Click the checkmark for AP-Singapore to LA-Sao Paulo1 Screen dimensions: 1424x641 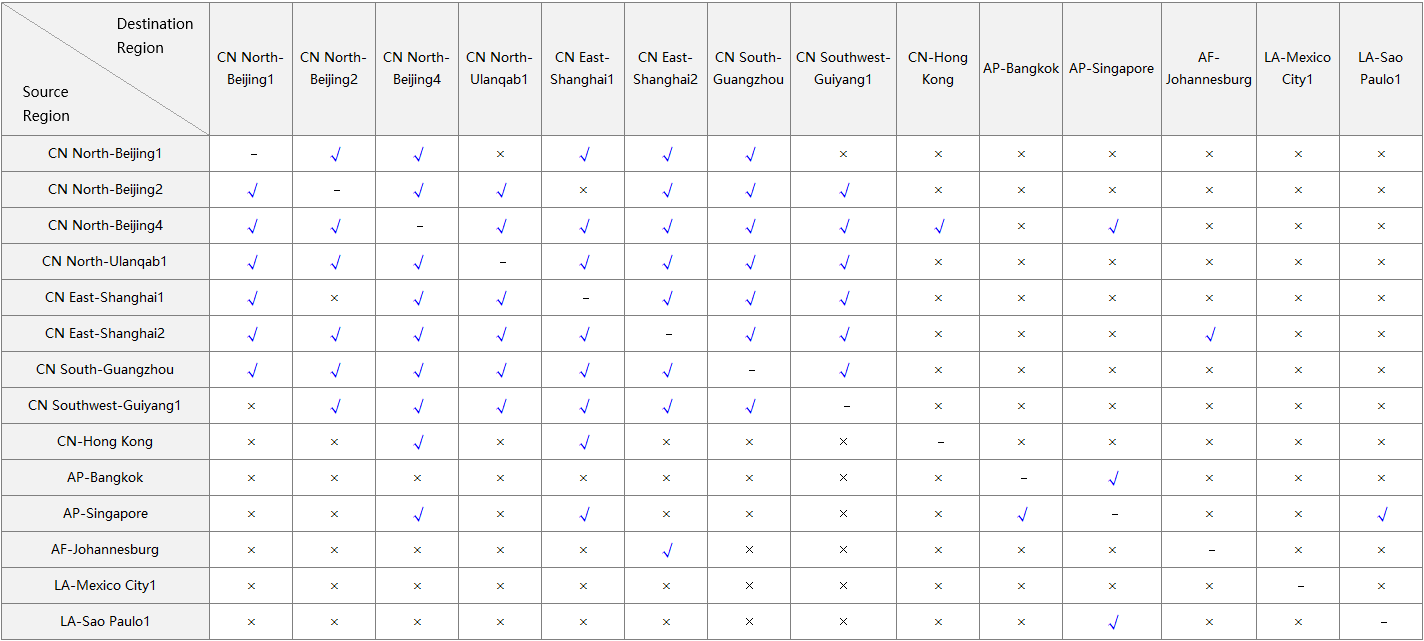pyautogui.click(x=1382, y=514)
